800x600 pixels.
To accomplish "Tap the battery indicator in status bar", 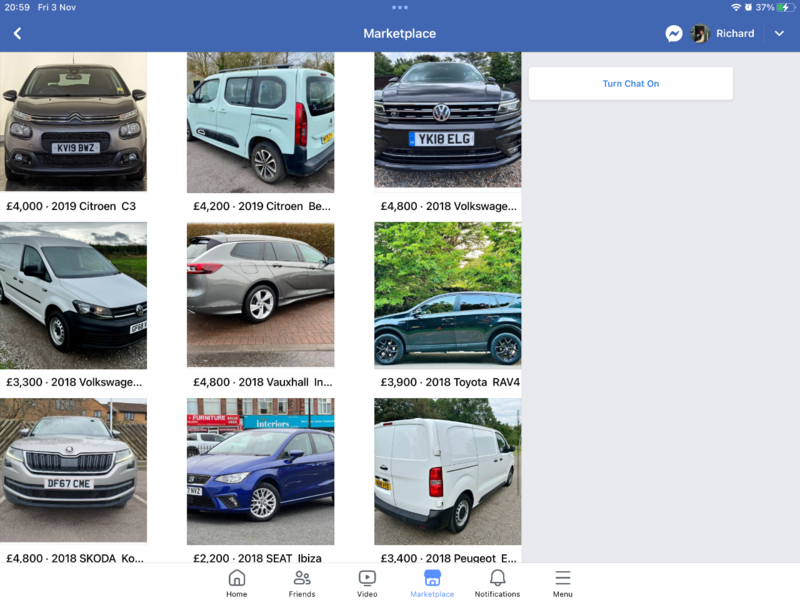I will click(x=786, y=7).
